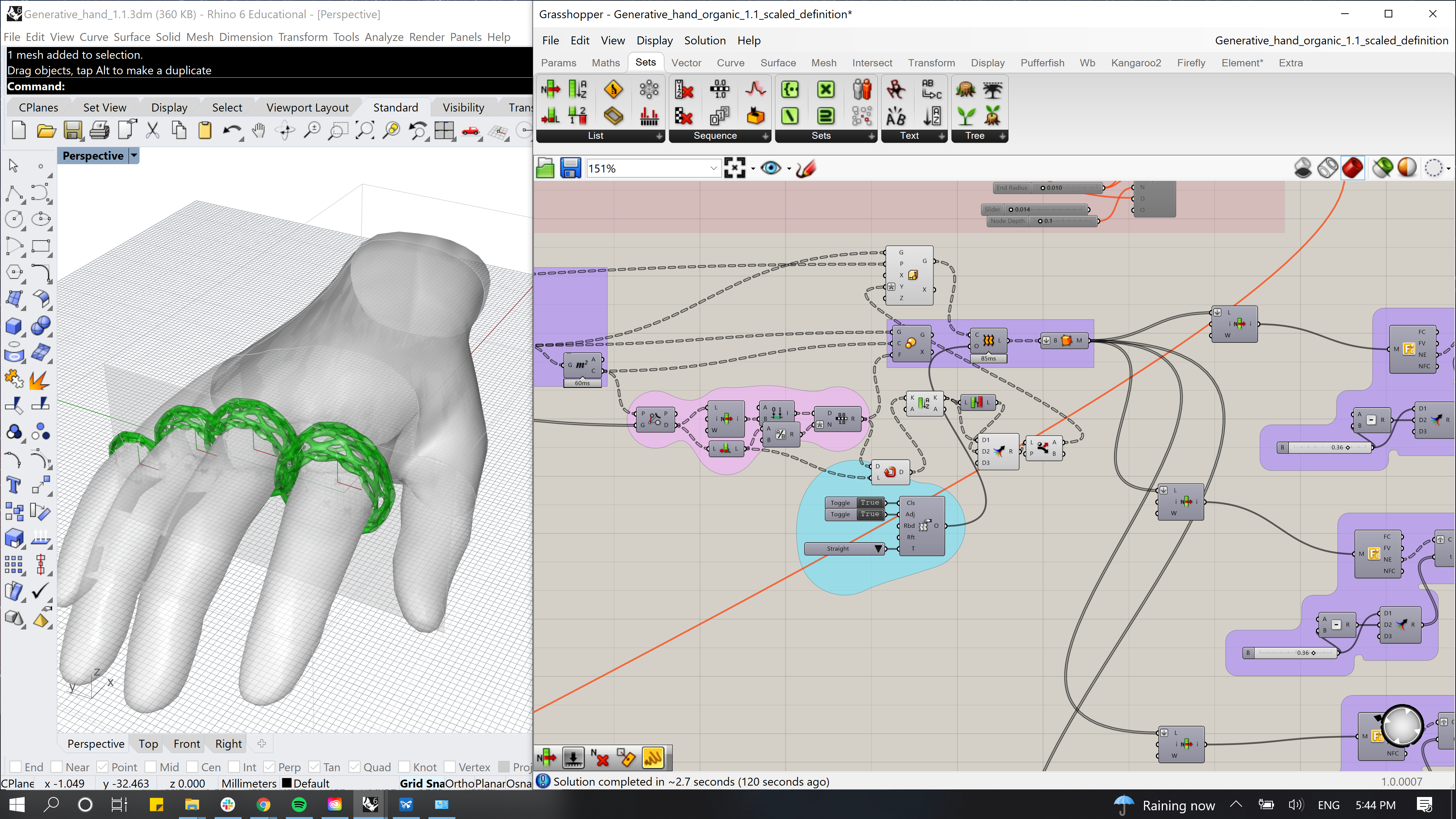This screenshot has width=1456, height=819.
Task: Open the Solution menu in Grasshopper
Action: tap(705, 40)
